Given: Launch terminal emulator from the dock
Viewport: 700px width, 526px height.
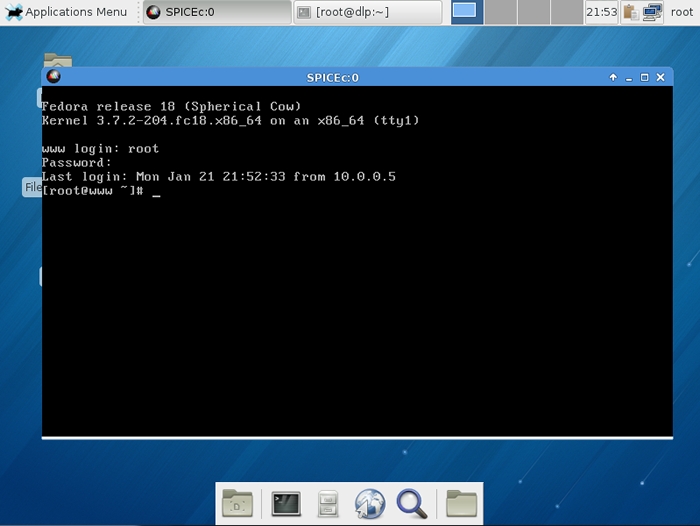Looking at the screenshot, I should [286, 504].
